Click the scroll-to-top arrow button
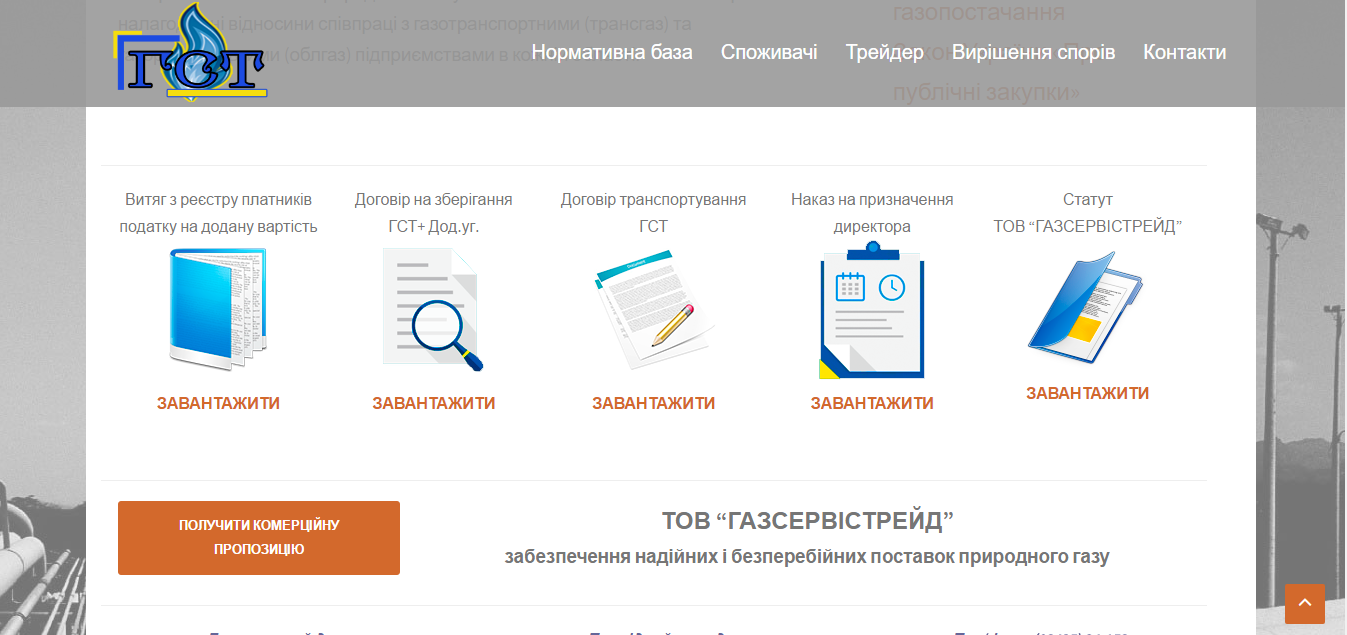 click(x=1305, y=604)
